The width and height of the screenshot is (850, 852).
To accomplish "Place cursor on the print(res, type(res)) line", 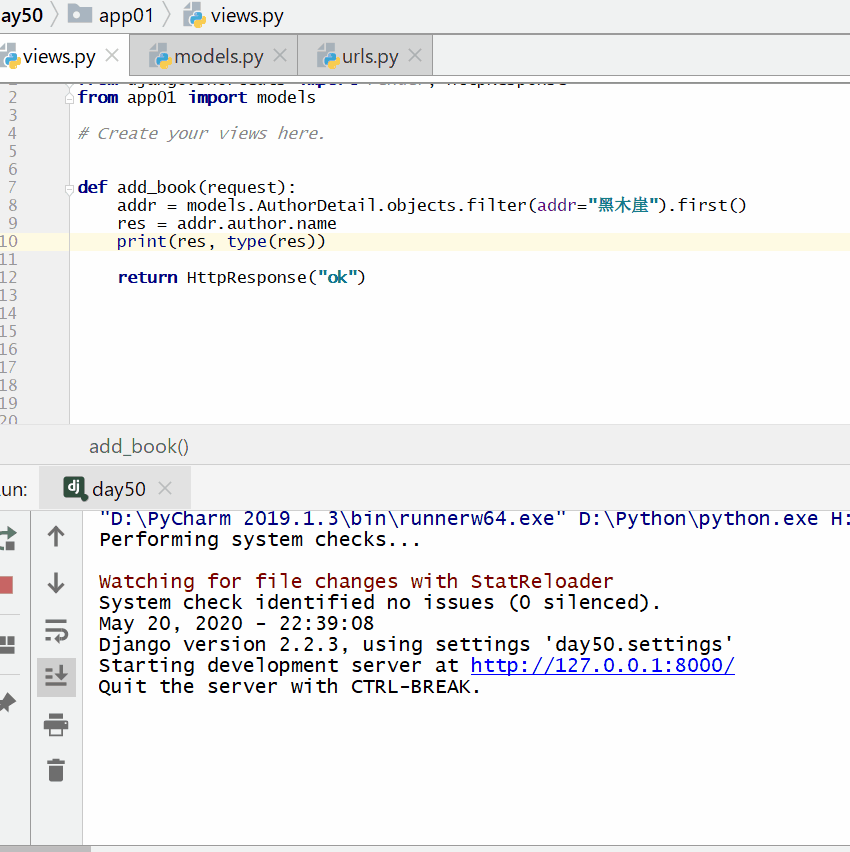I will pyautogui.click(x=221, y=242).
